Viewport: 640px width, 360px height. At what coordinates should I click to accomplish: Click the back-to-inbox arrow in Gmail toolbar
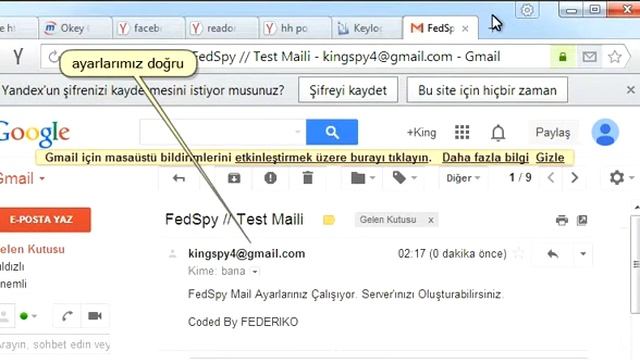pyautogui.click(x=179, y=178)
